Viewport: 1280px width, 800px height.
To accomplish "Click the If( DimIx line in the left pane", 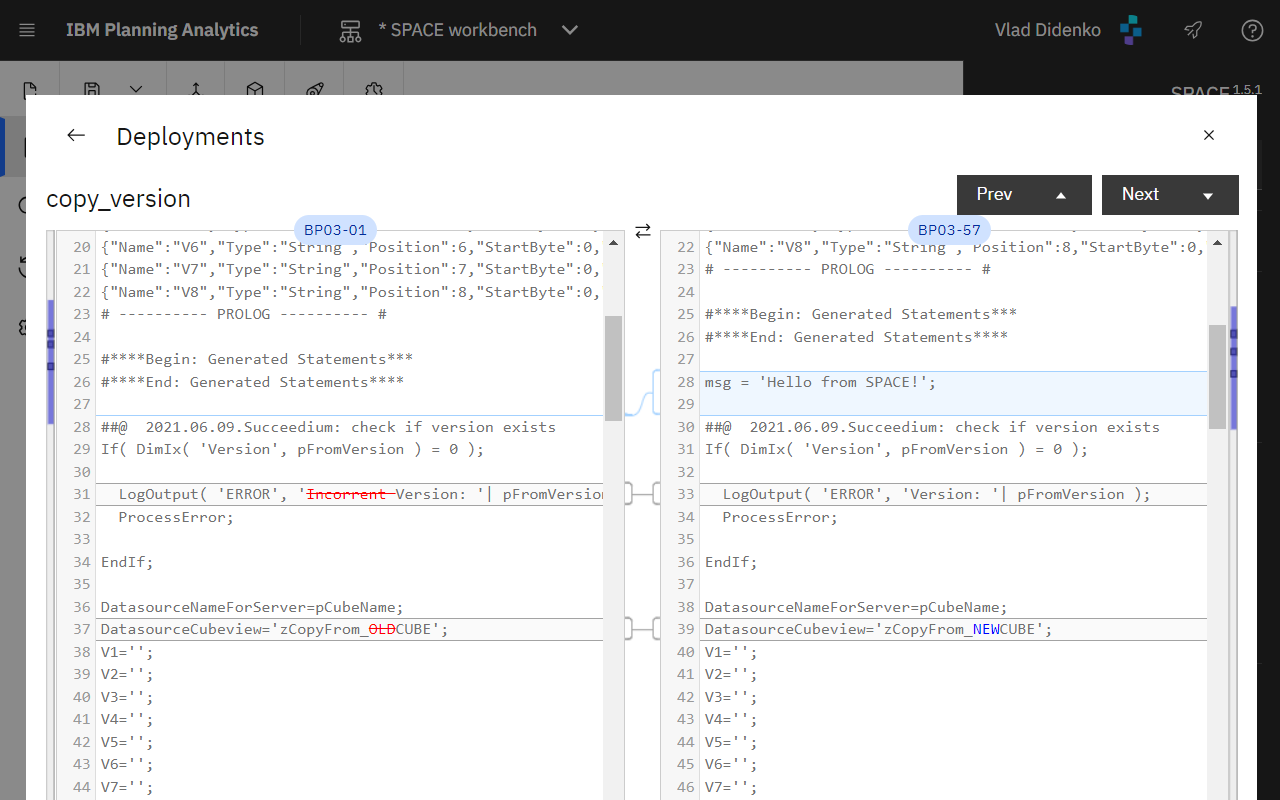I will click(x=292, y=449).
